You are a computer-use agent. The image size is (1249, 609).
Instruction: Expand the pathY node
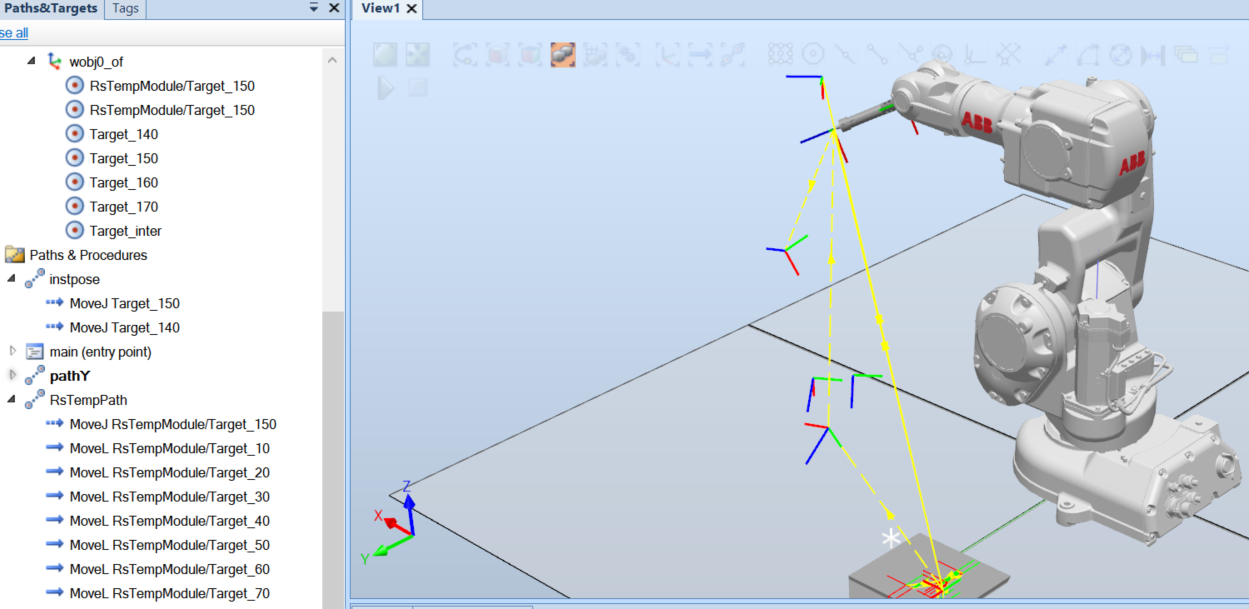(x=12, y=375)
